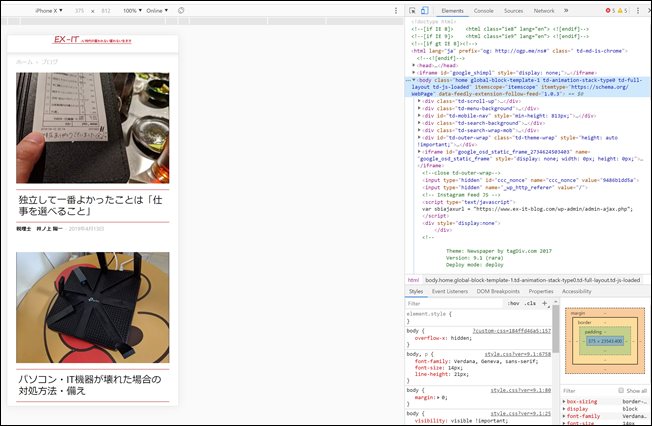This screenshot has height=426, width=652.
Task: Open style.css:80 source link
Action: click(x=521, y=390)
